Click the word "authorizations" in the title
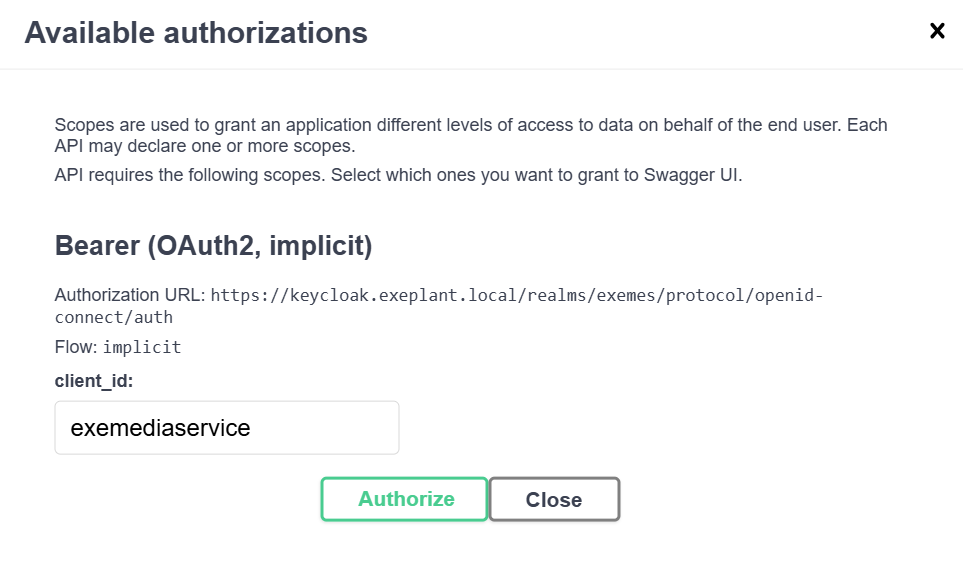Screen dimensions: 963x577 [x=265, y=33]
